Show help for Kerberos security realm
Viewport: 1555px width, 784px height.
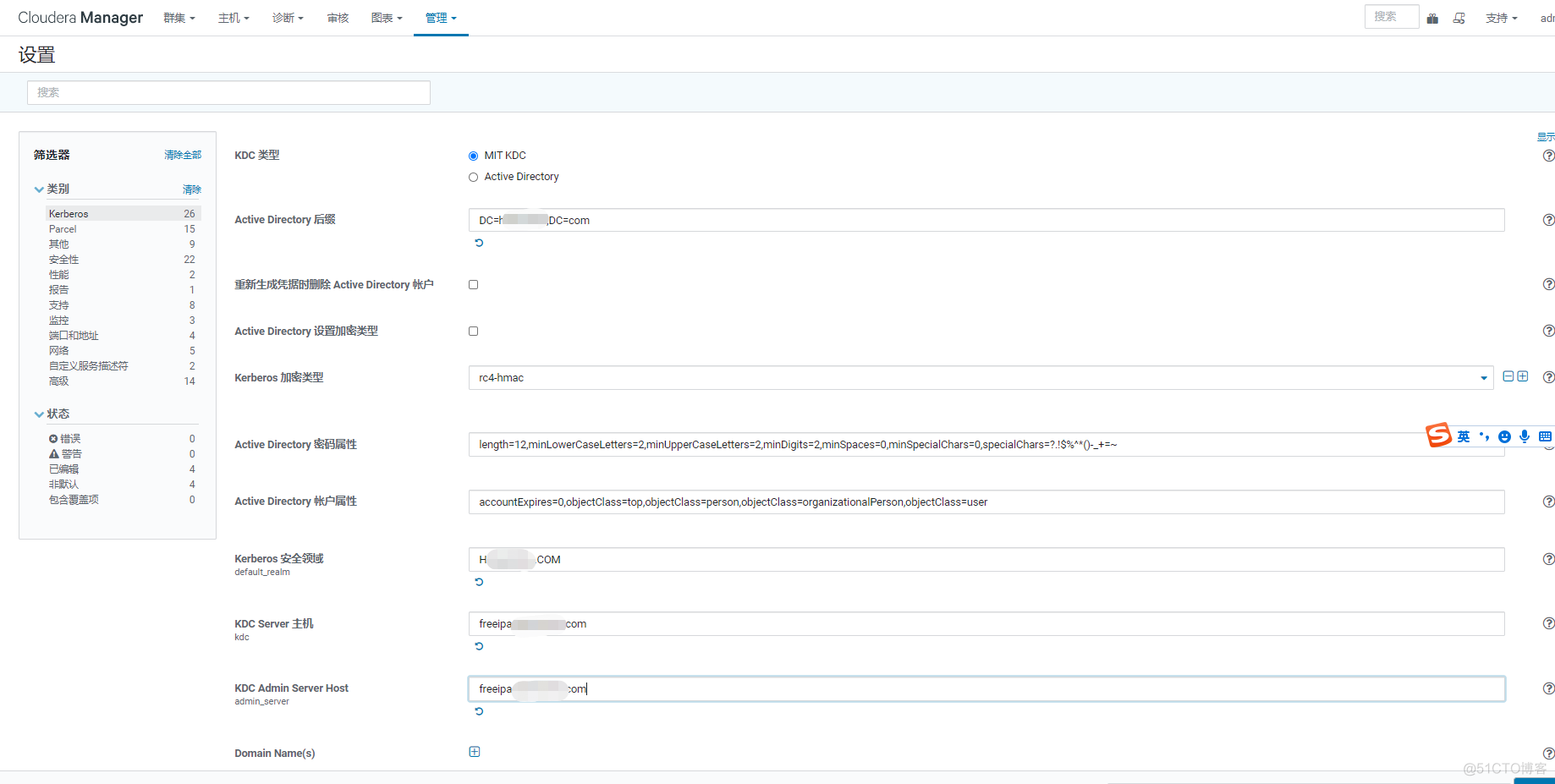1548,559
